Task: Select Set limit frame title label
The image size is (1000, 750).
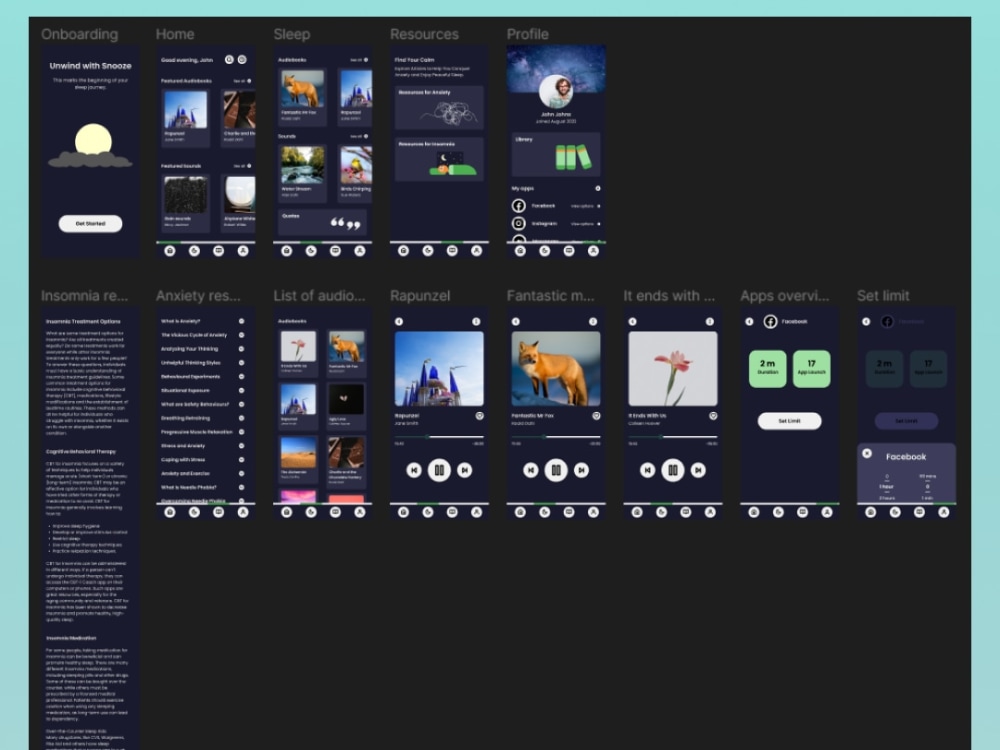Action: point(883,296)
